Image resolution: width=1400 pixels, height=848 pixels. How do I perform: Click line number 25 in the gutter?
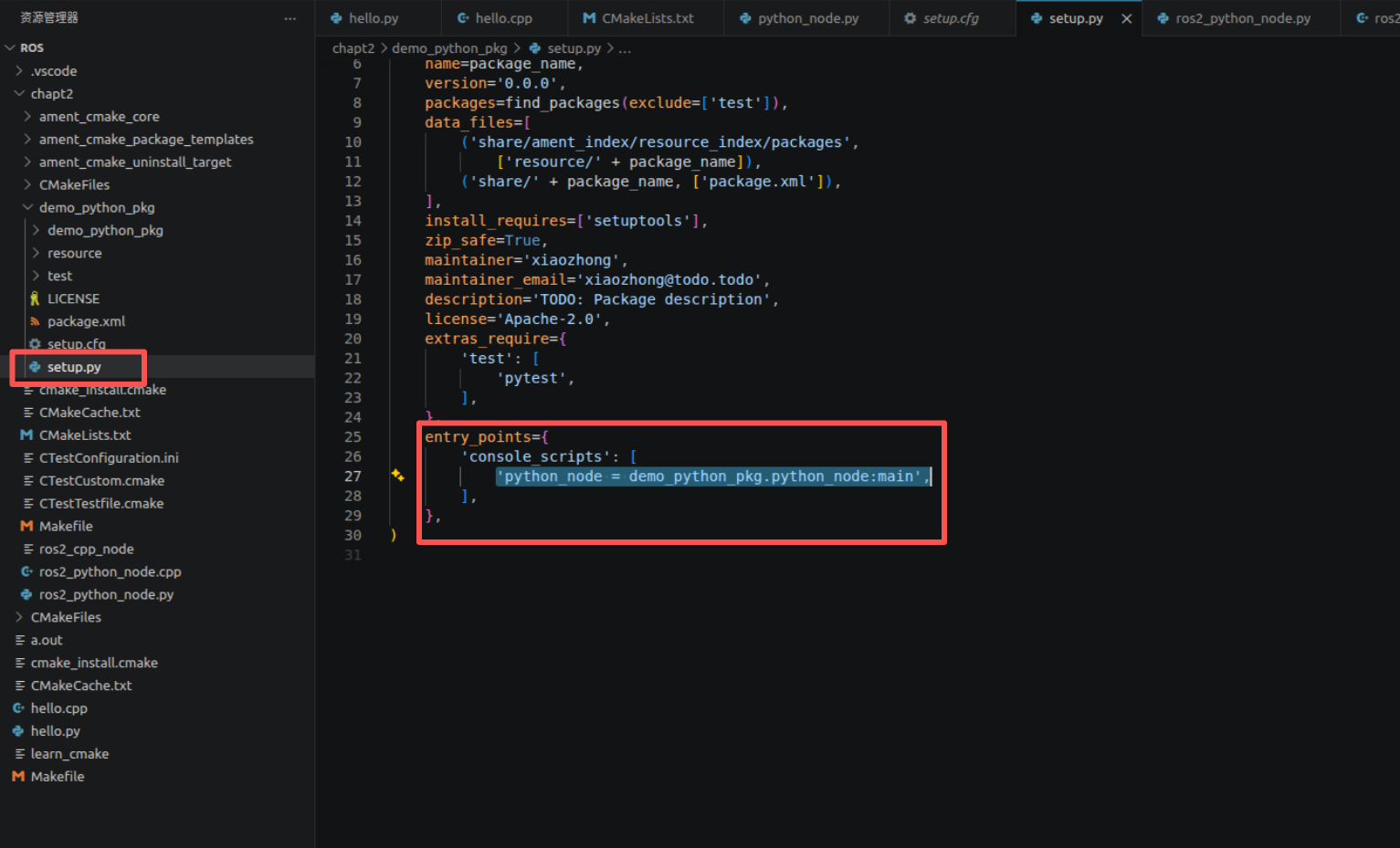click(x=353, y=436)
